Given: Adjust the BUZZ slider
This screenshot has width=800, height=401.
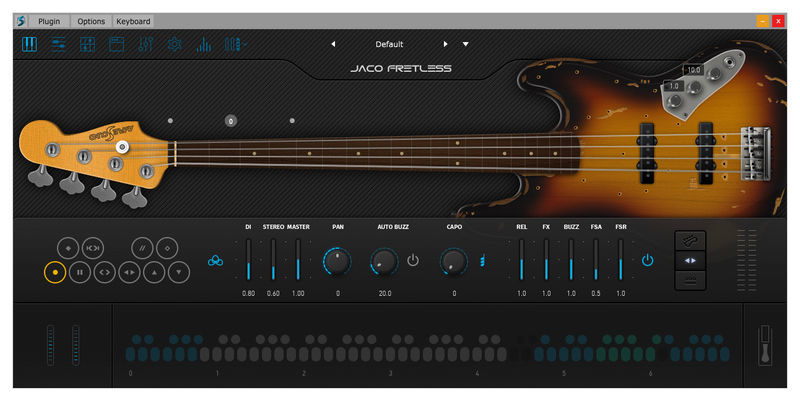Looking at the screenshot, I should point(571,259).
